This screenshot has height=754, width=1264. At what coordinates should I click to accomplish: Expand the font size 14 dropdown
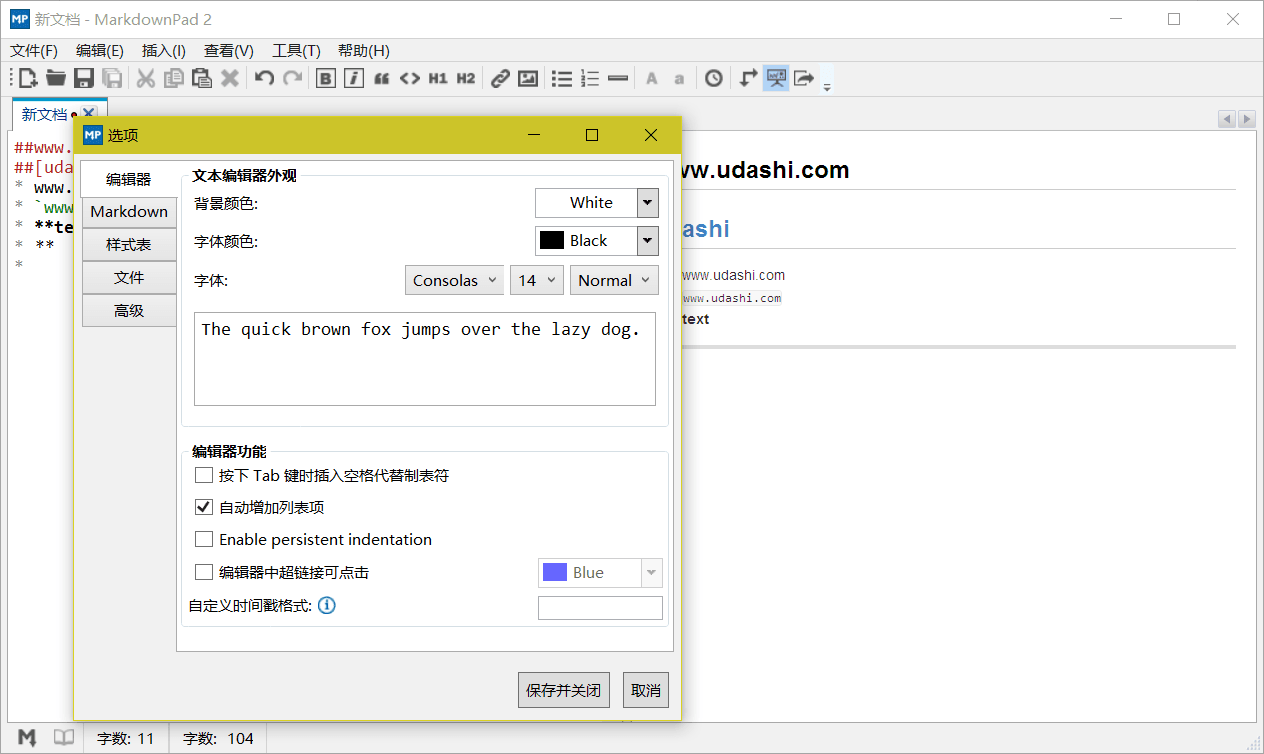tap(537, 280)
